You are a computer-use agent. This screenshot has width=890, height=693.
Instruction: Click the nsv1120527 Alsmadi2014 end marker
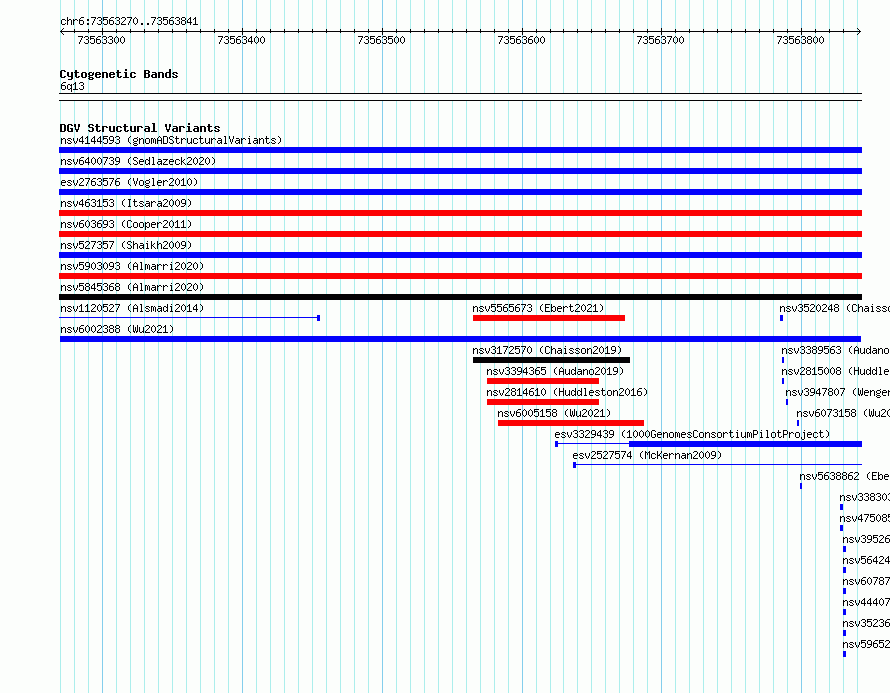click(x=318, y=318)
